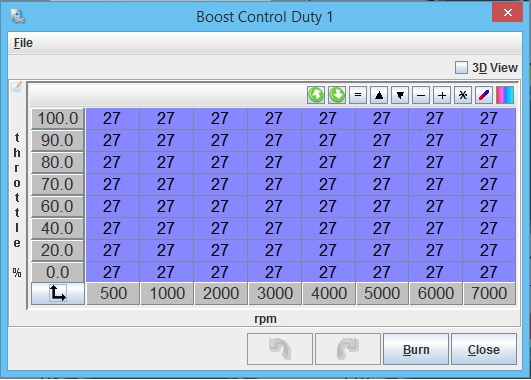
Task: Click the equals set-value toolbar icon
Action: click(358, 95)
